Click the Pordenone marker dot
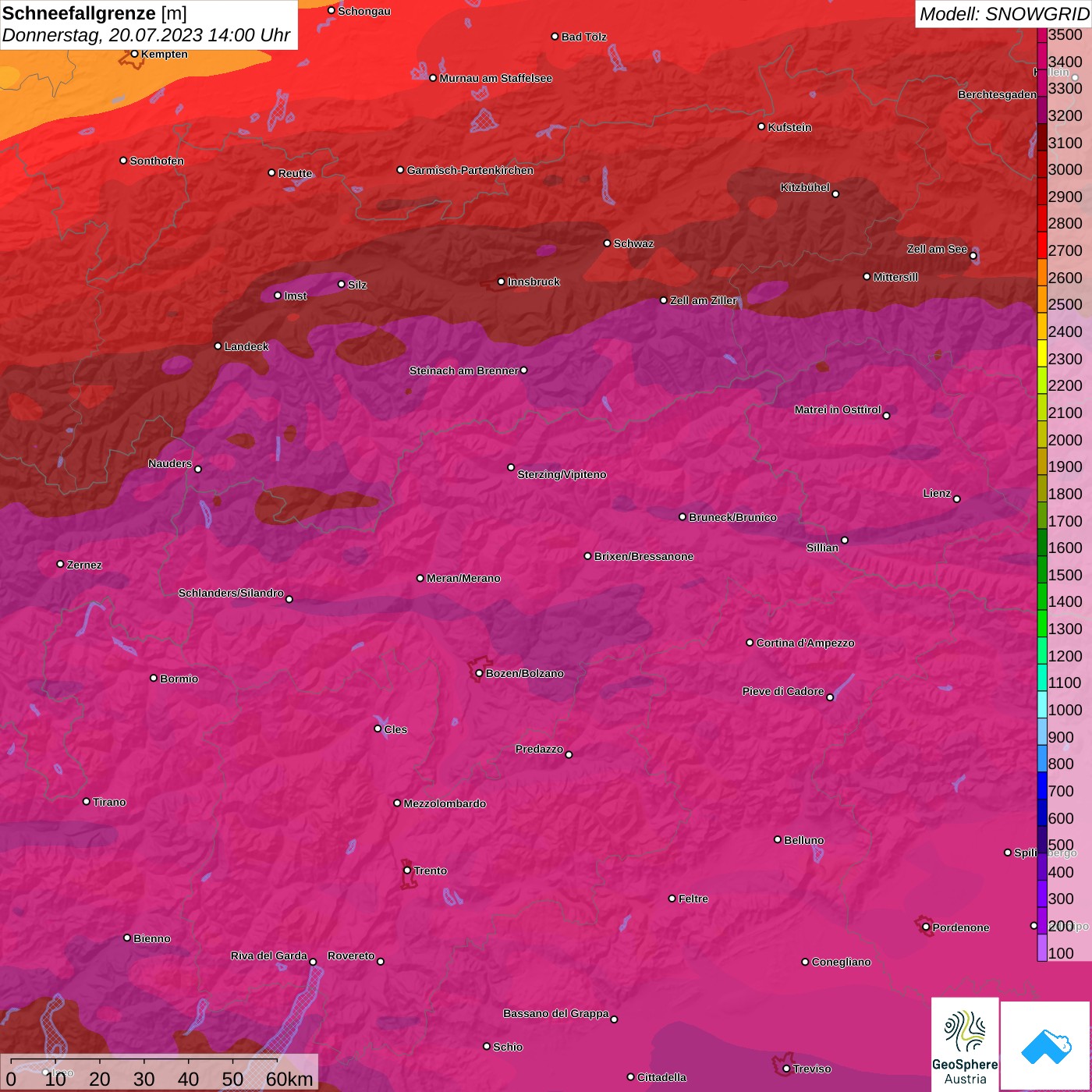The height and width of the screenshot is (1092, 1092). pyautogui.click(x=926, y=927)
